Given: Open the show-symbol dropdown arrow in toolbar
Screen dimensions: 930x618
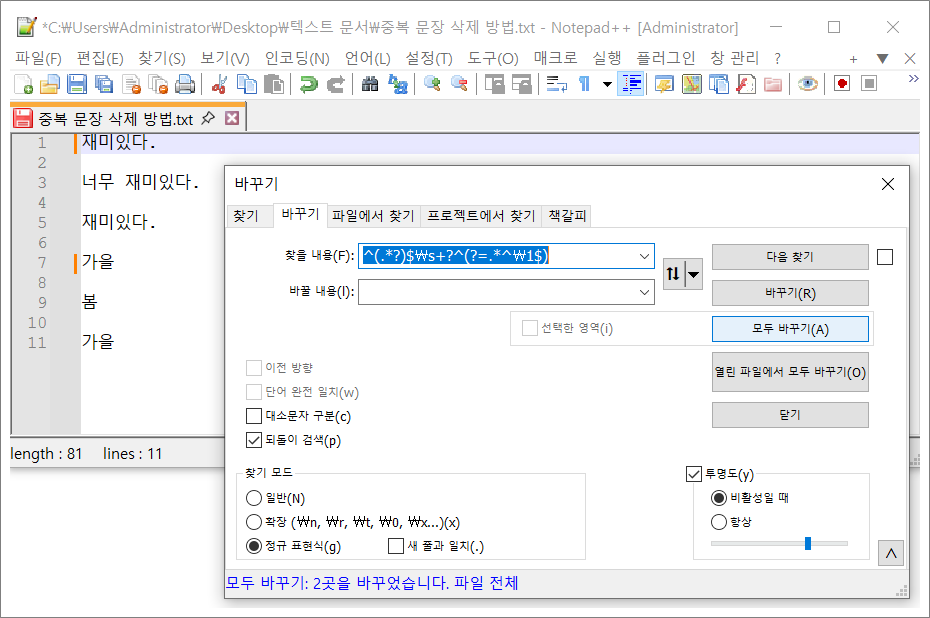Looking at the screenshot, I should (607, 84).
